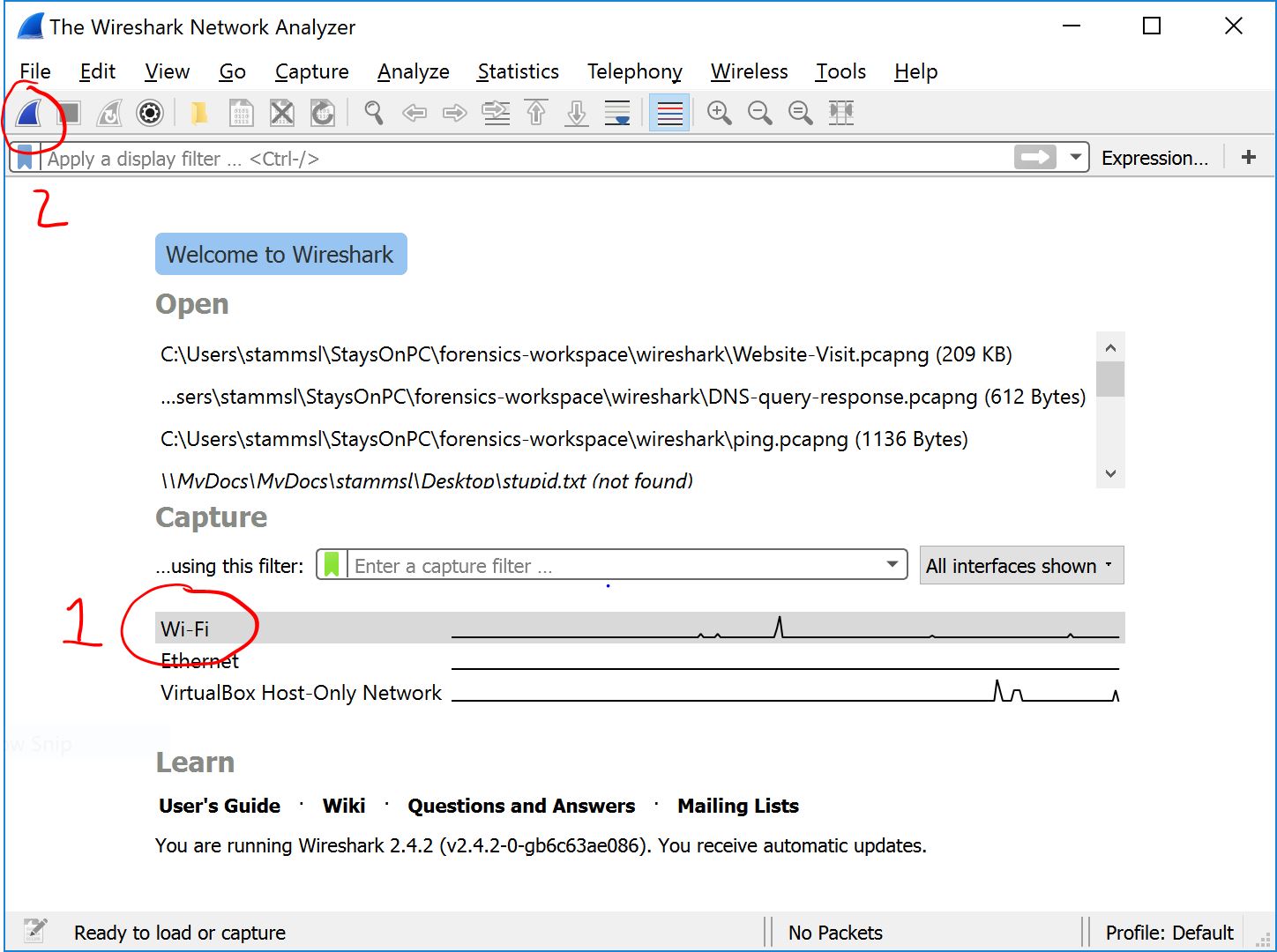Viewport: 1277px width, 952px height.
Task: Open the Statistics menu
Action: tap(518, 71)
